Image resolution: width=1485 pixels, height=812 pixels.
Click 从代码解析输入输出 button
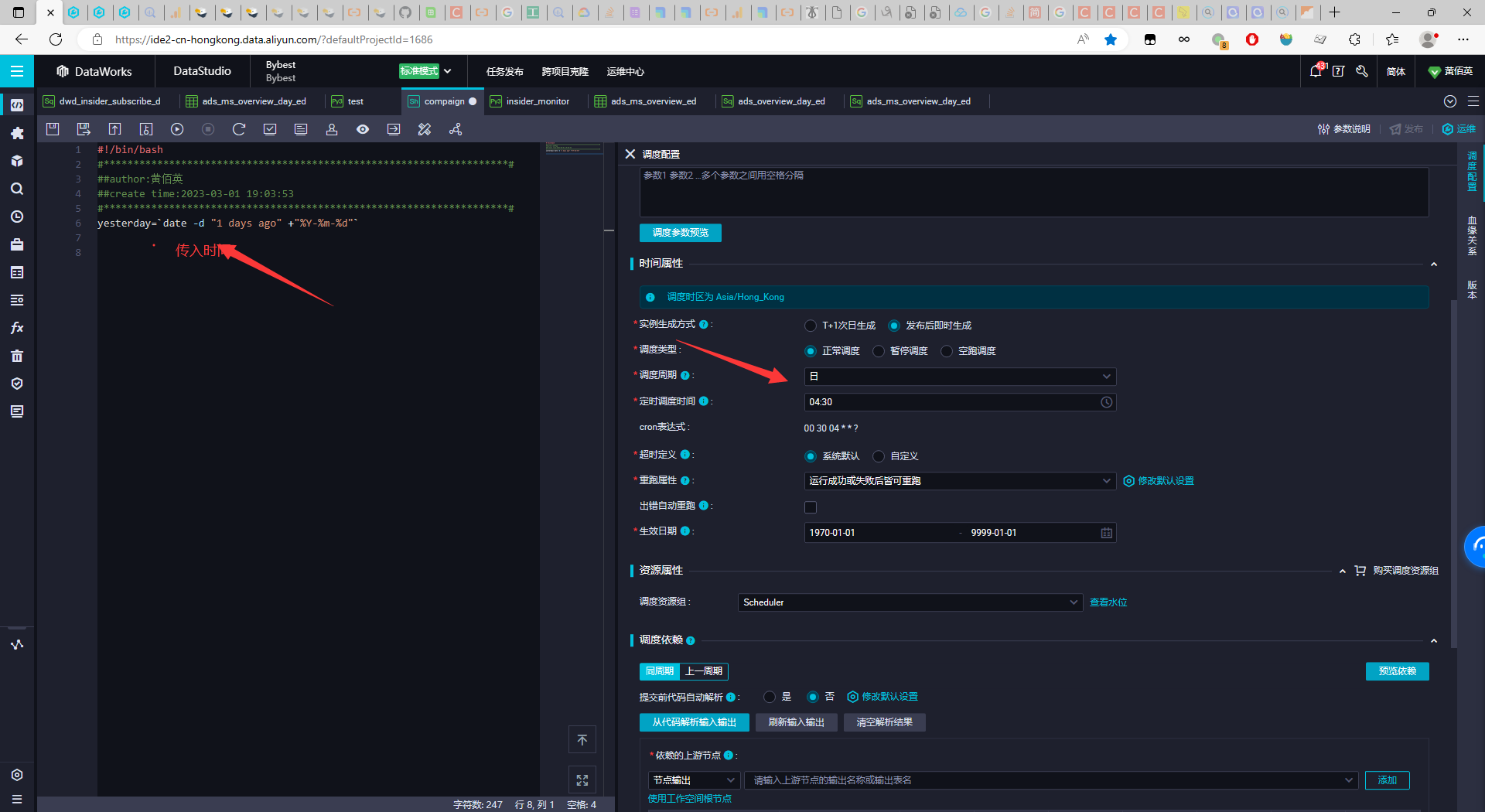point(694,722)
